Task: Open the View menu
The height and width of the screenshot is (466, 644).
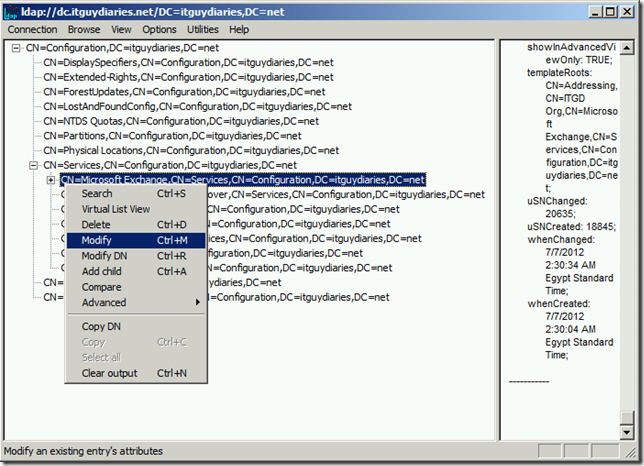Action: [x=121, y=30]
